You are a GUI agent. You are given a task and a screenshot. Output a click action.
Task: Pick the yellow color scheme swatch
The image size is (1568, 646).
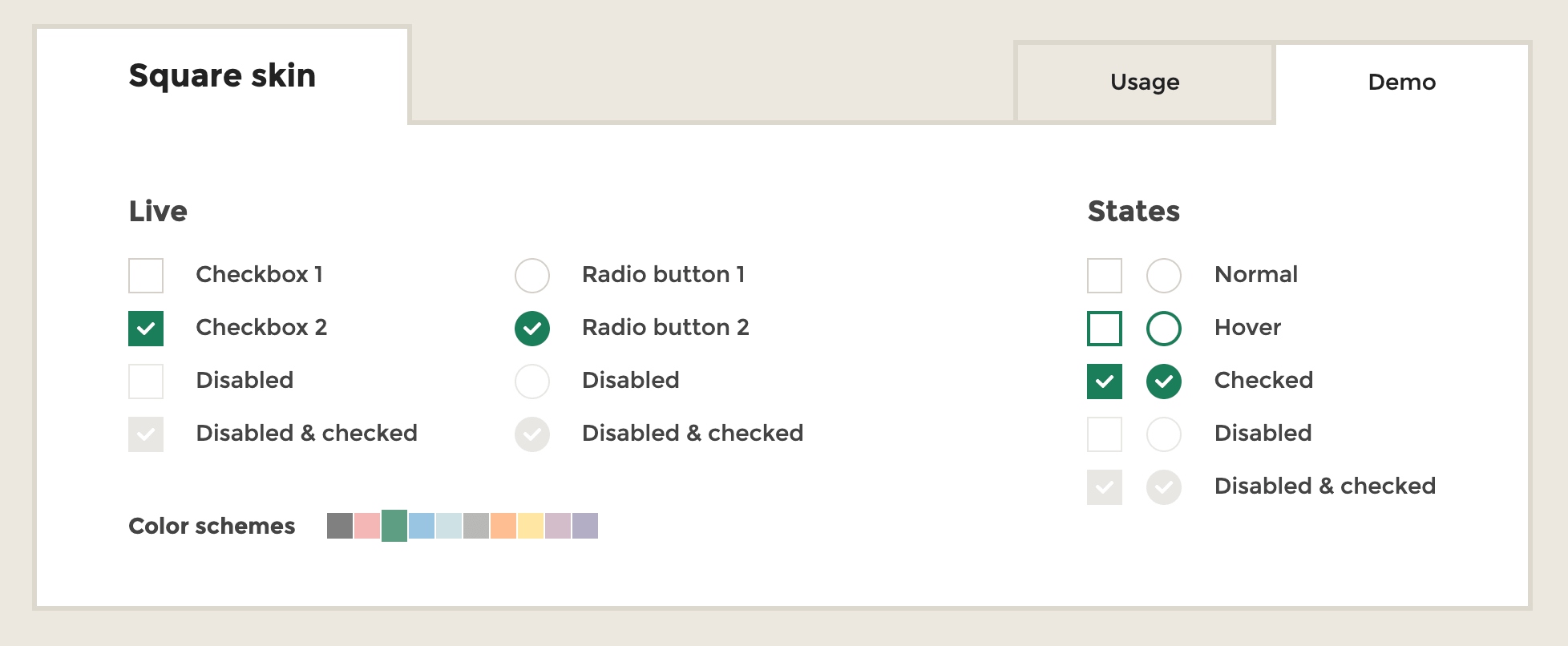point(531,526)
